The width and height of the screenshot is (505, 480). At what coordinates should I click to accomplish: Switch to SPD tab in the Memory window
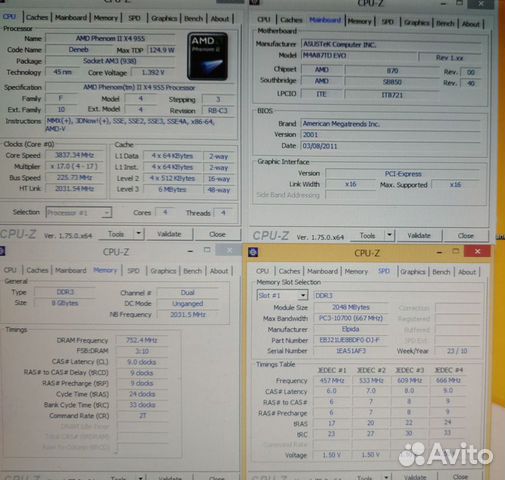click(133, 271)
